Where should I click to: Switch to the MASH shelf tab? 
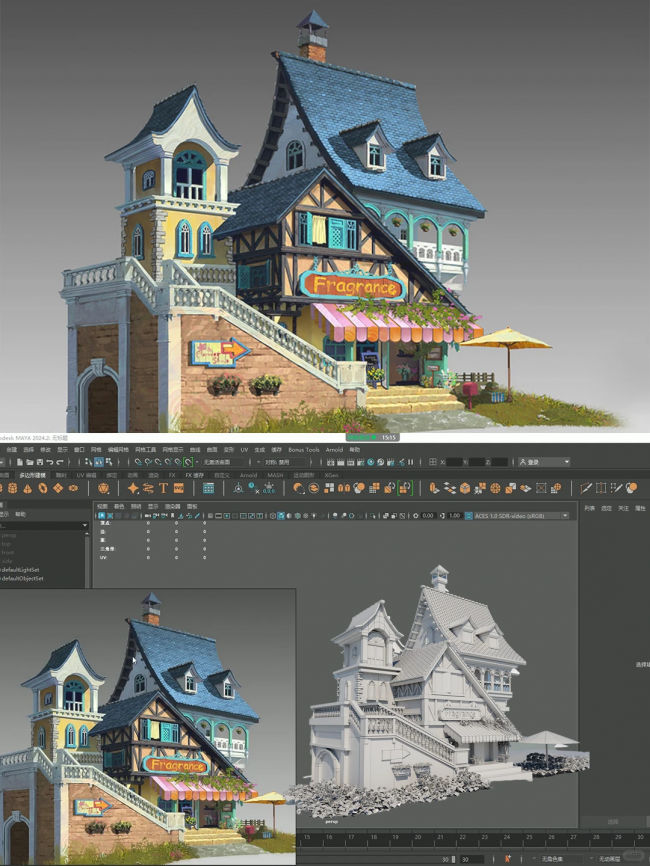(x=274, y=475)
